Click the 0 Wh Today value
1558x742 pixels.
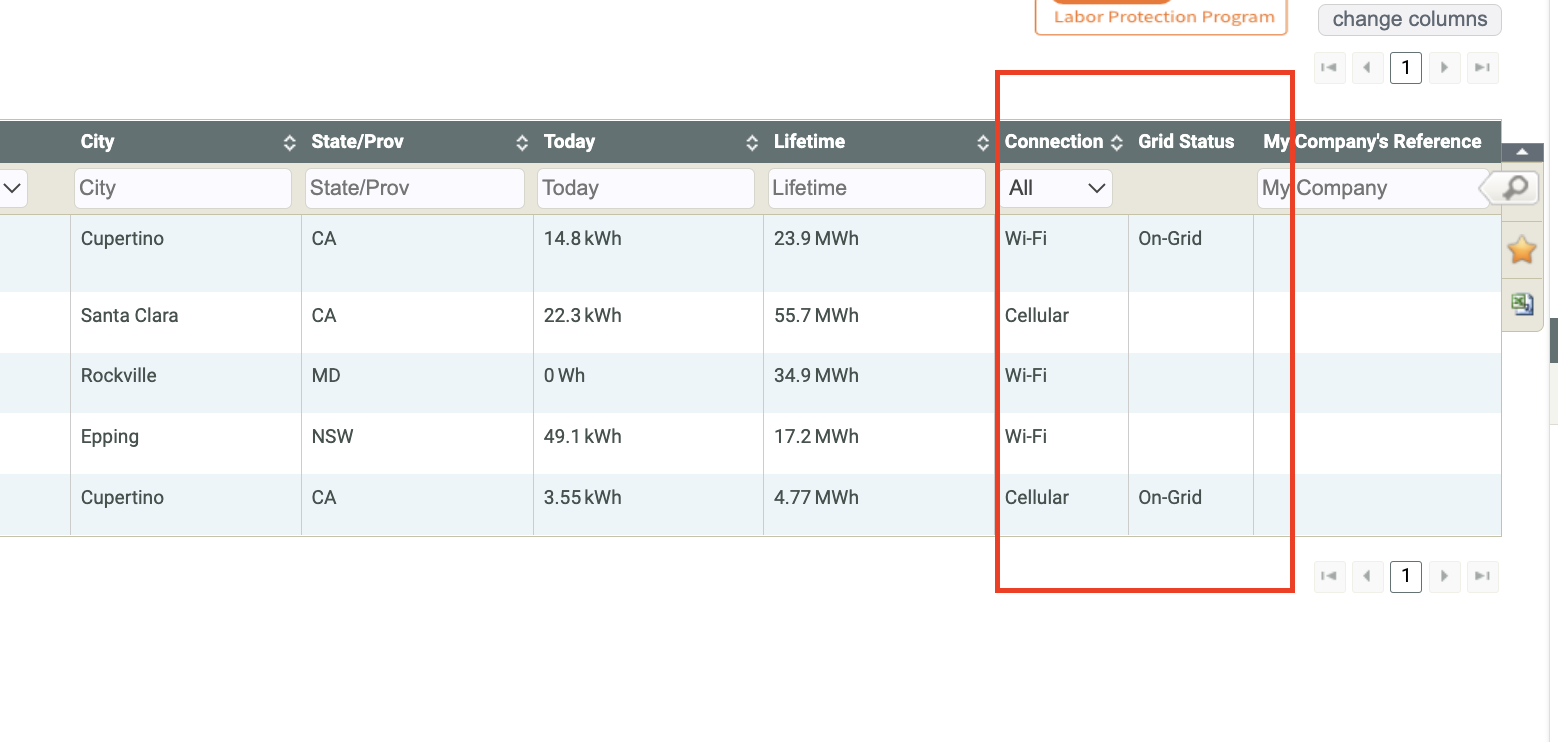564,375
